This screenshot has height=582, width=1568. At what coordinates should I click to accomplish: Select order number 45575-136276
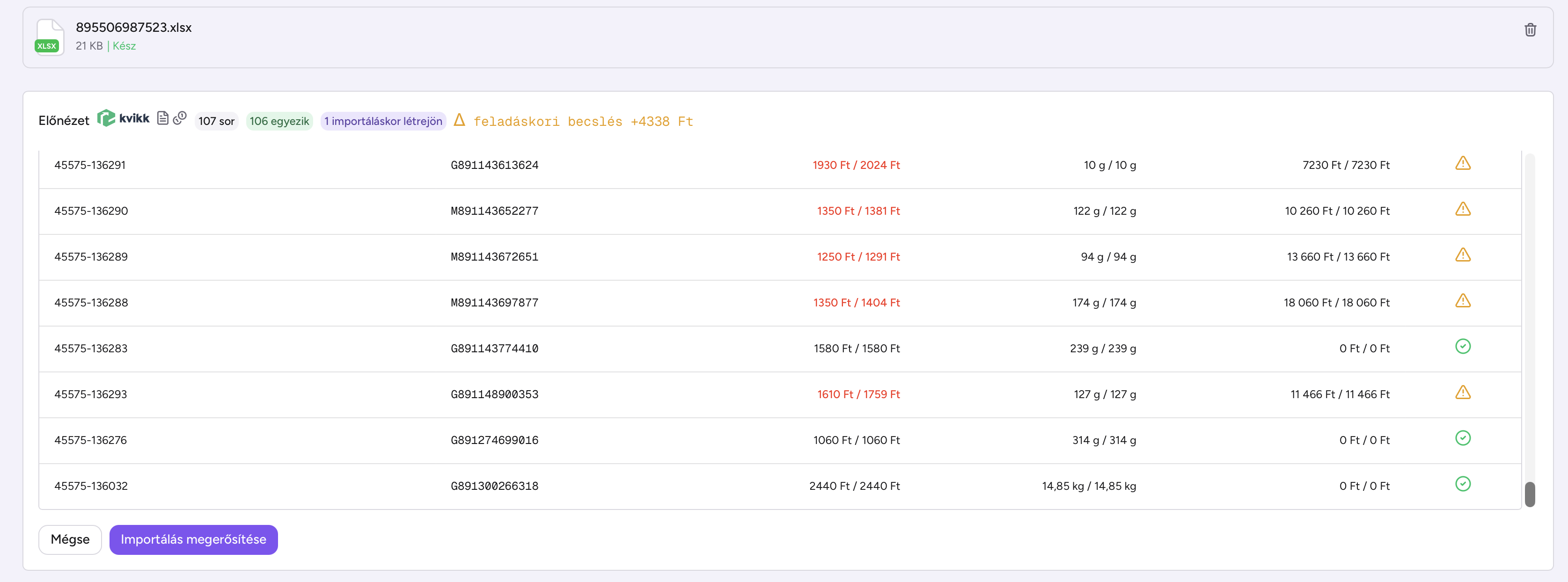tap(91, 440)
